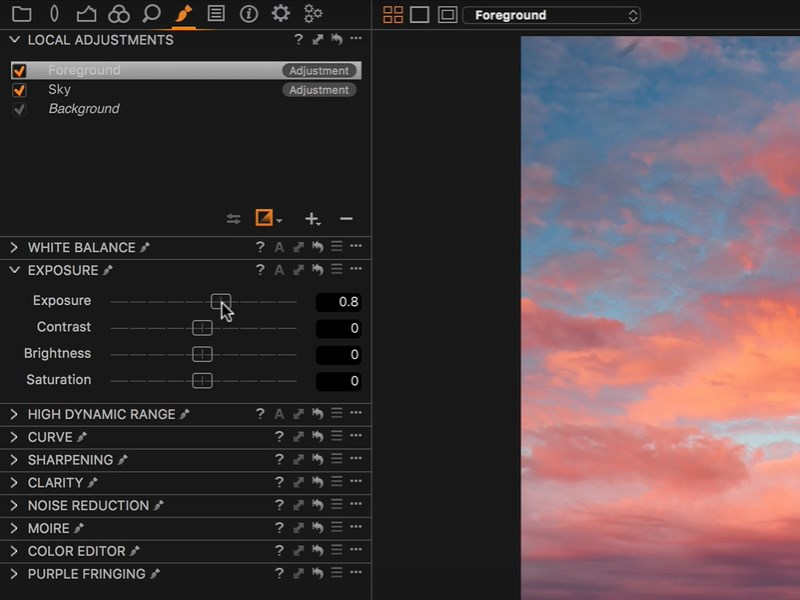This screenshot has width=800, height=600.
Task: Disable the Foreground layer checkbox
Action: [19, 70]
